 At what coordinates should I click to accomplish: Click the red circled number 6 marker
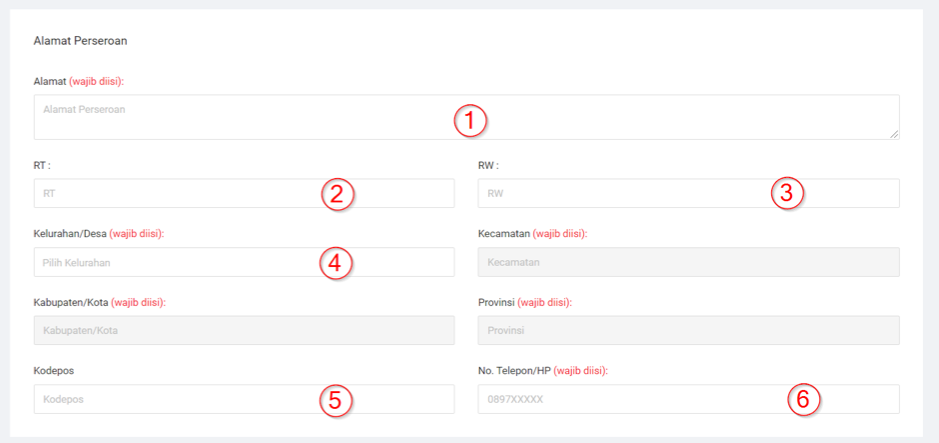pos(802,400)
